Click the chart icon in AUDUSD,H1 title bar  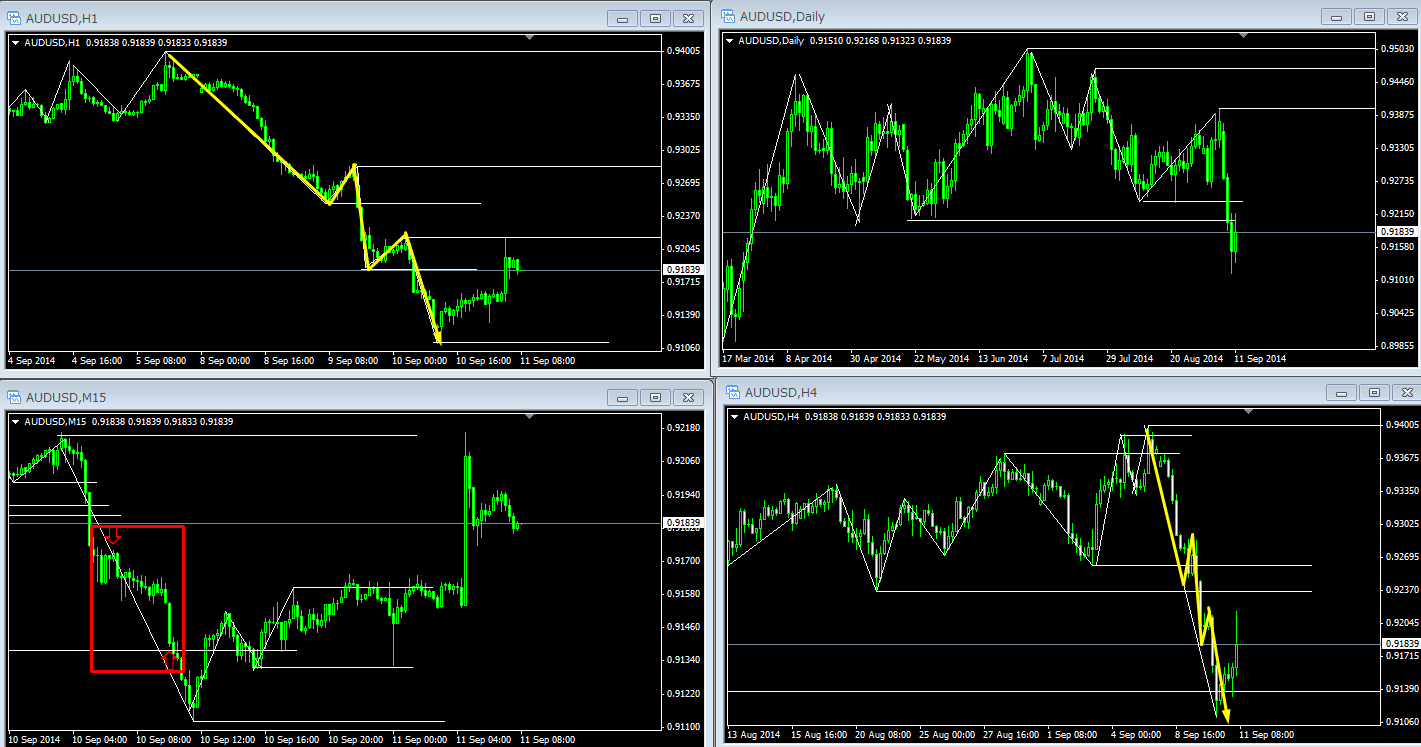pyautogui.click(x=14, y=18)
